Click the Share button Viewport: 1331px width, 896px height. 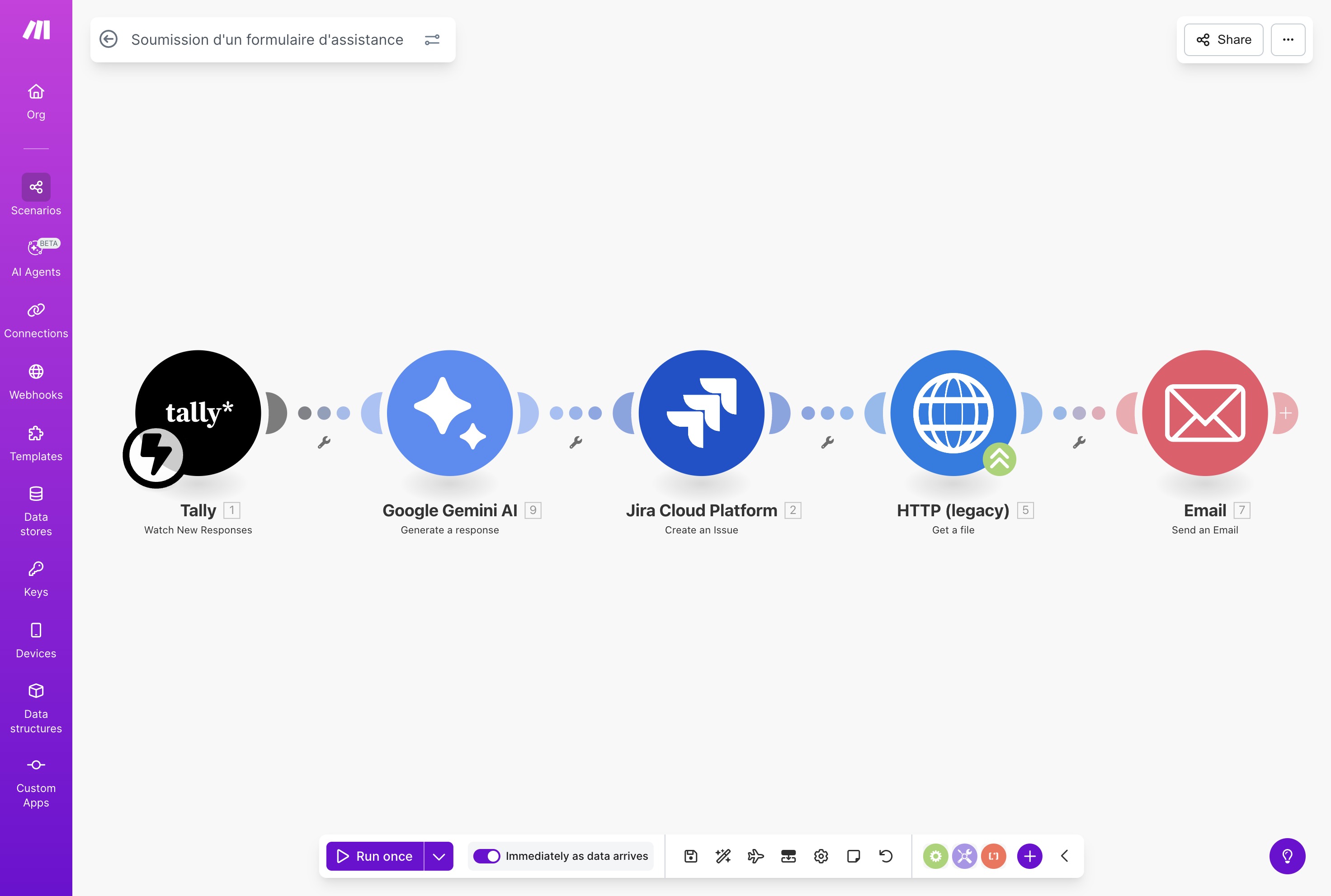1223,39
